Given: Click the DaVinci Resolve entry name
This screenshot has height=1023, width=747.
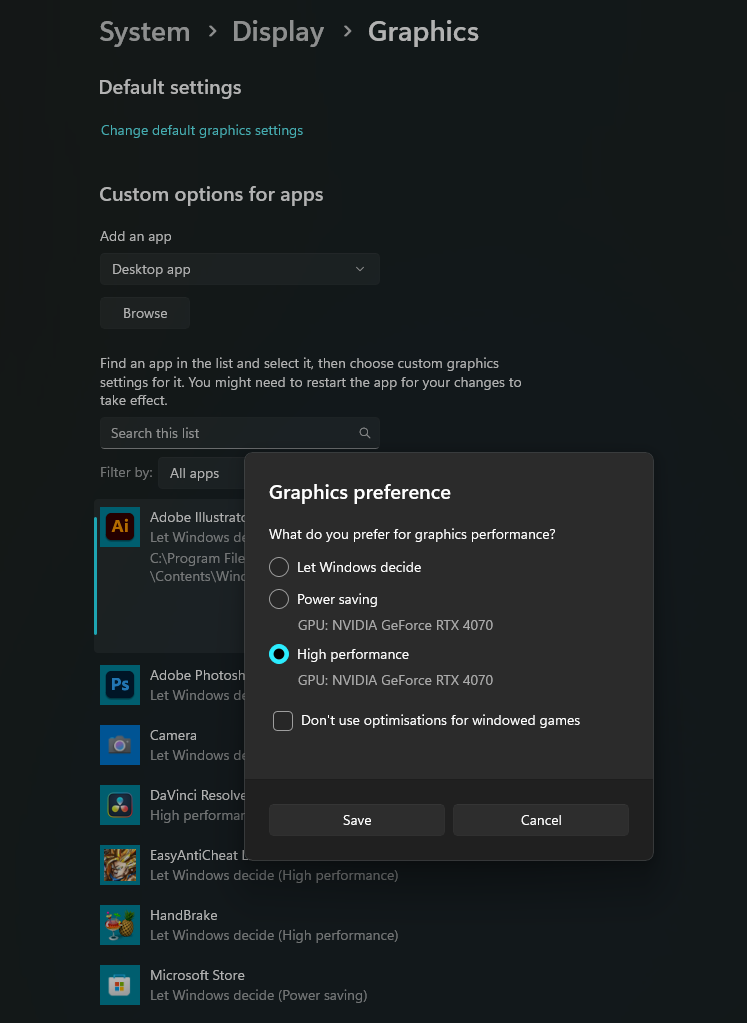Looking at the screenshot, I should coord(197,795).
